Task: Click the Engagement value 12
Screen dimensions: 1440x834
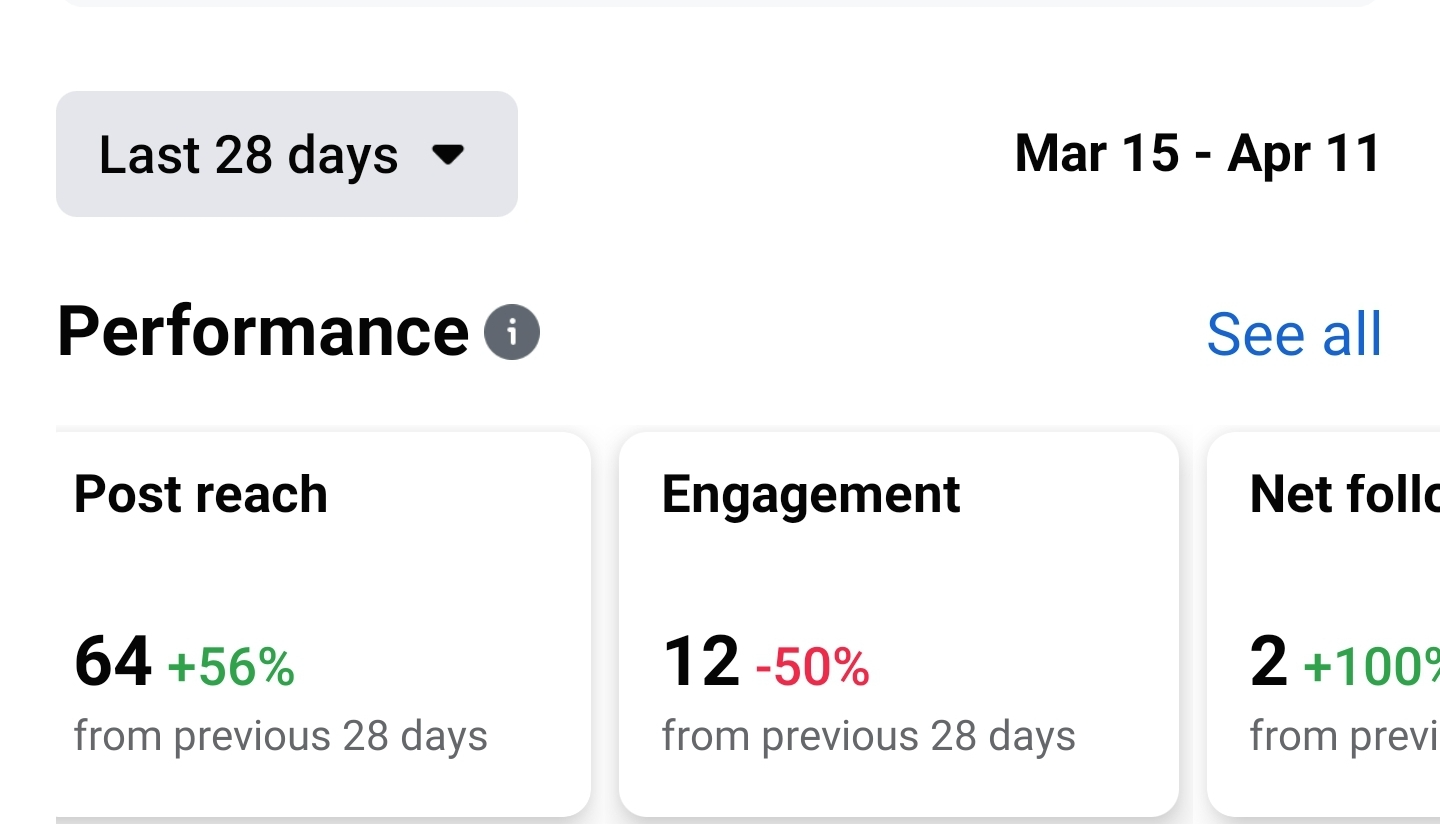Action: coord(700,661)
